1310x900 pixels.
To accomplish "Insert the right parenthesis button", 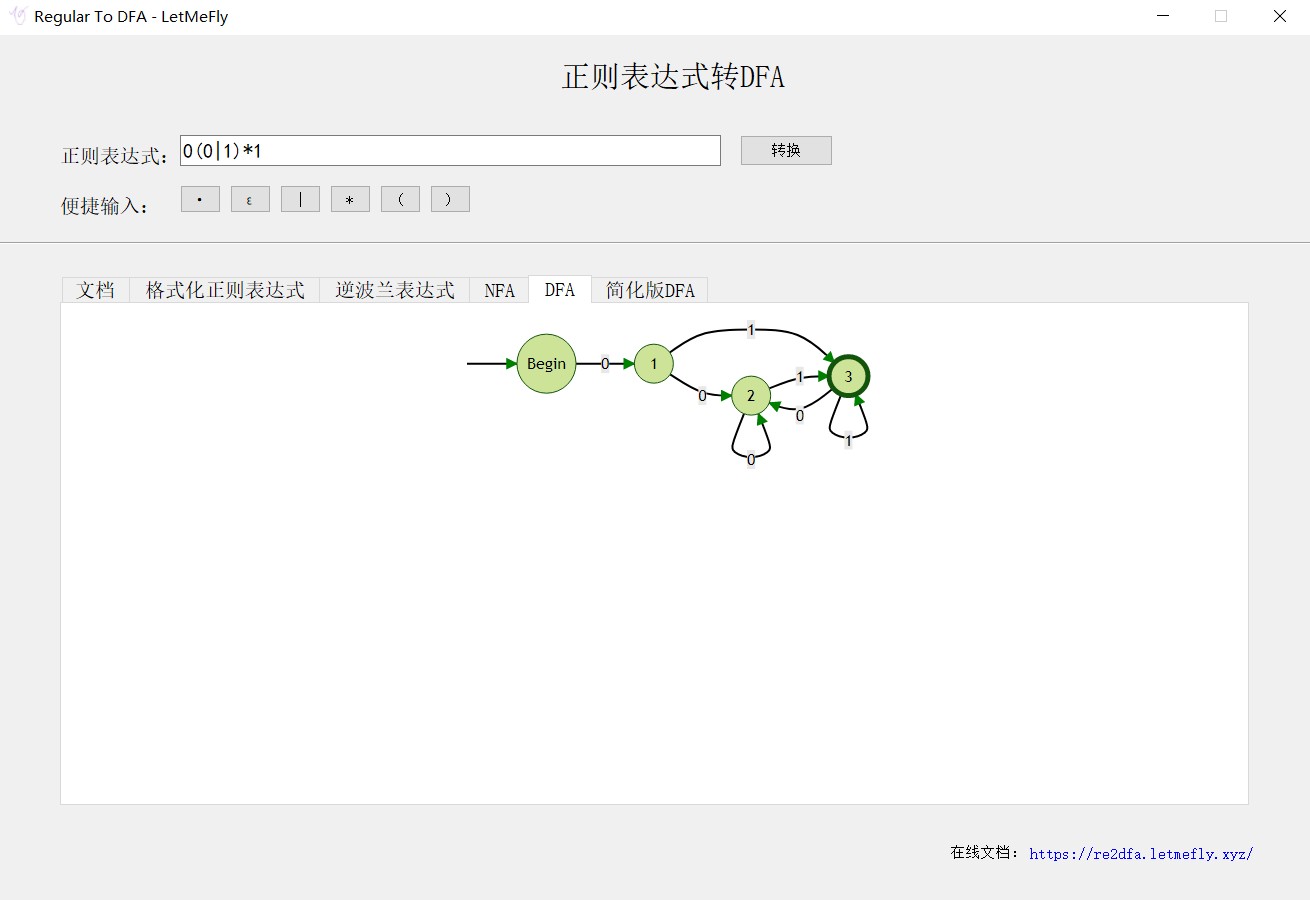I will pos(450,199).
